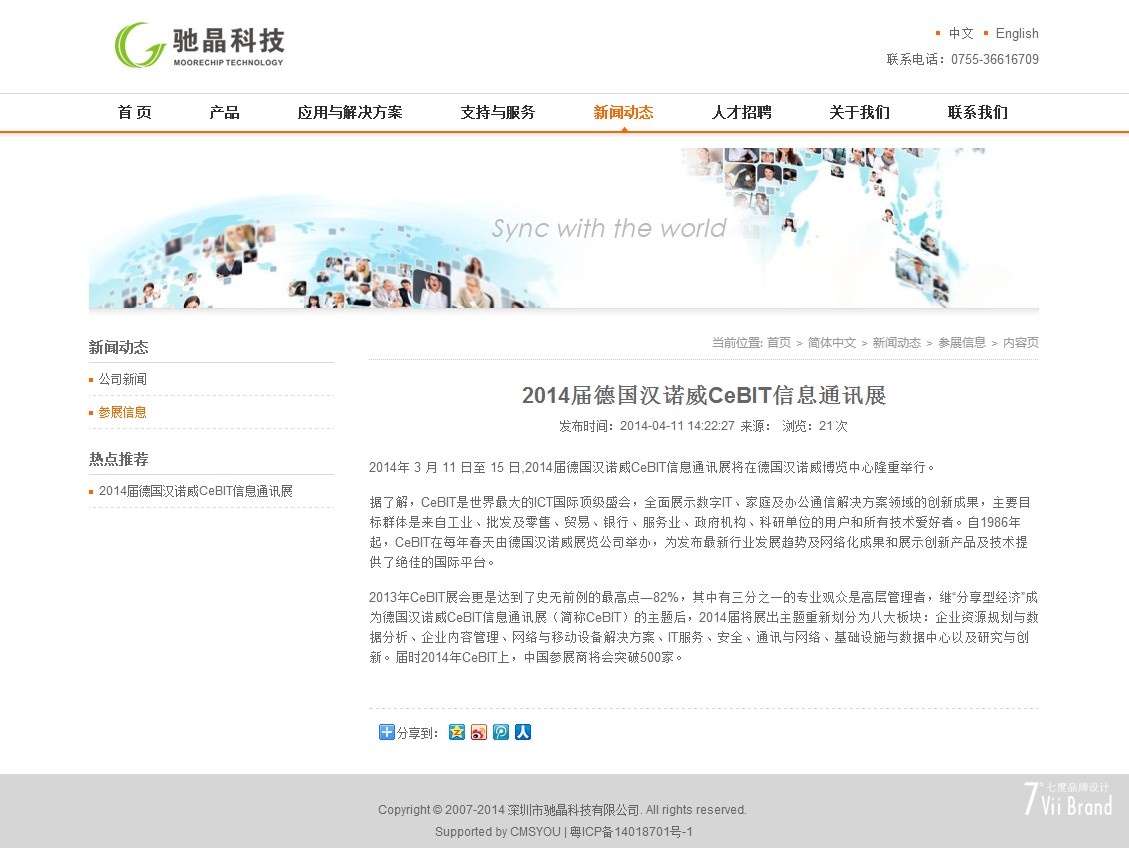Click 参展信息 in the breadcrumb trail

pyautogui.click(x=961, y=342)
